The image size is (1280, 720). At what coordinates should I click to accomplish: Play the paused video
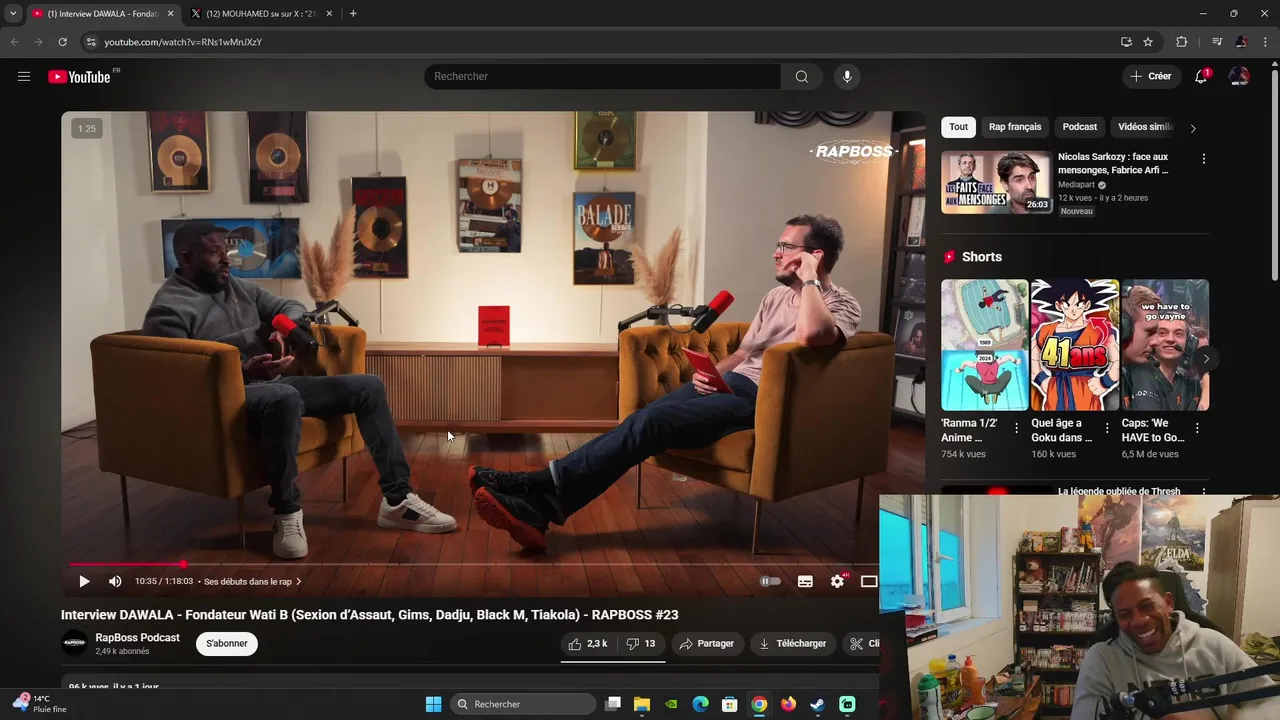pyautogui.click(x=84, y=581)
